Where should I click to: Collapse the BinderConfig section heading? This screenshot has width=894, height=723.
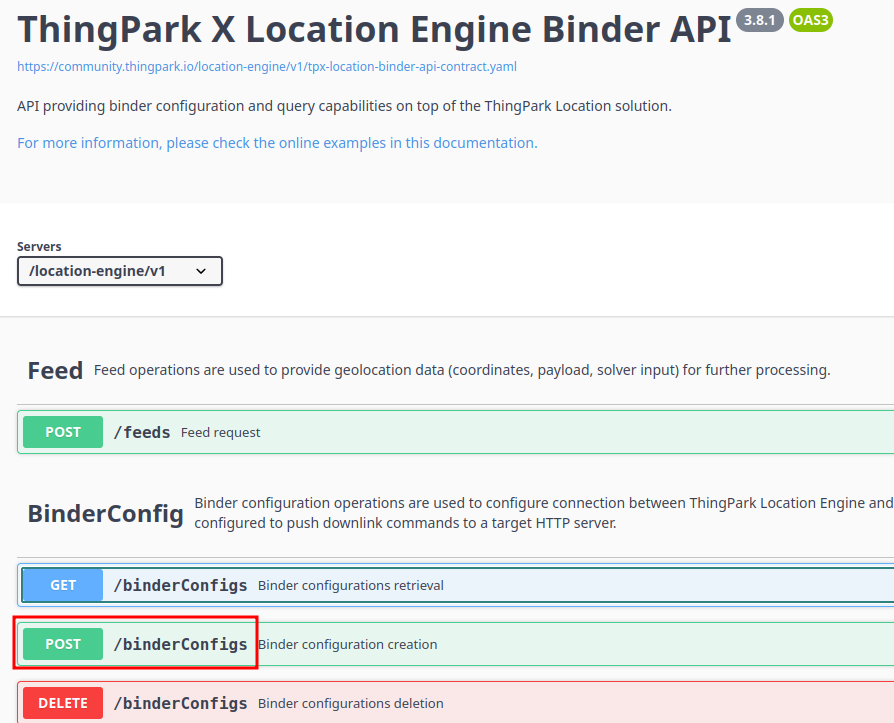(x=105, y=513)
